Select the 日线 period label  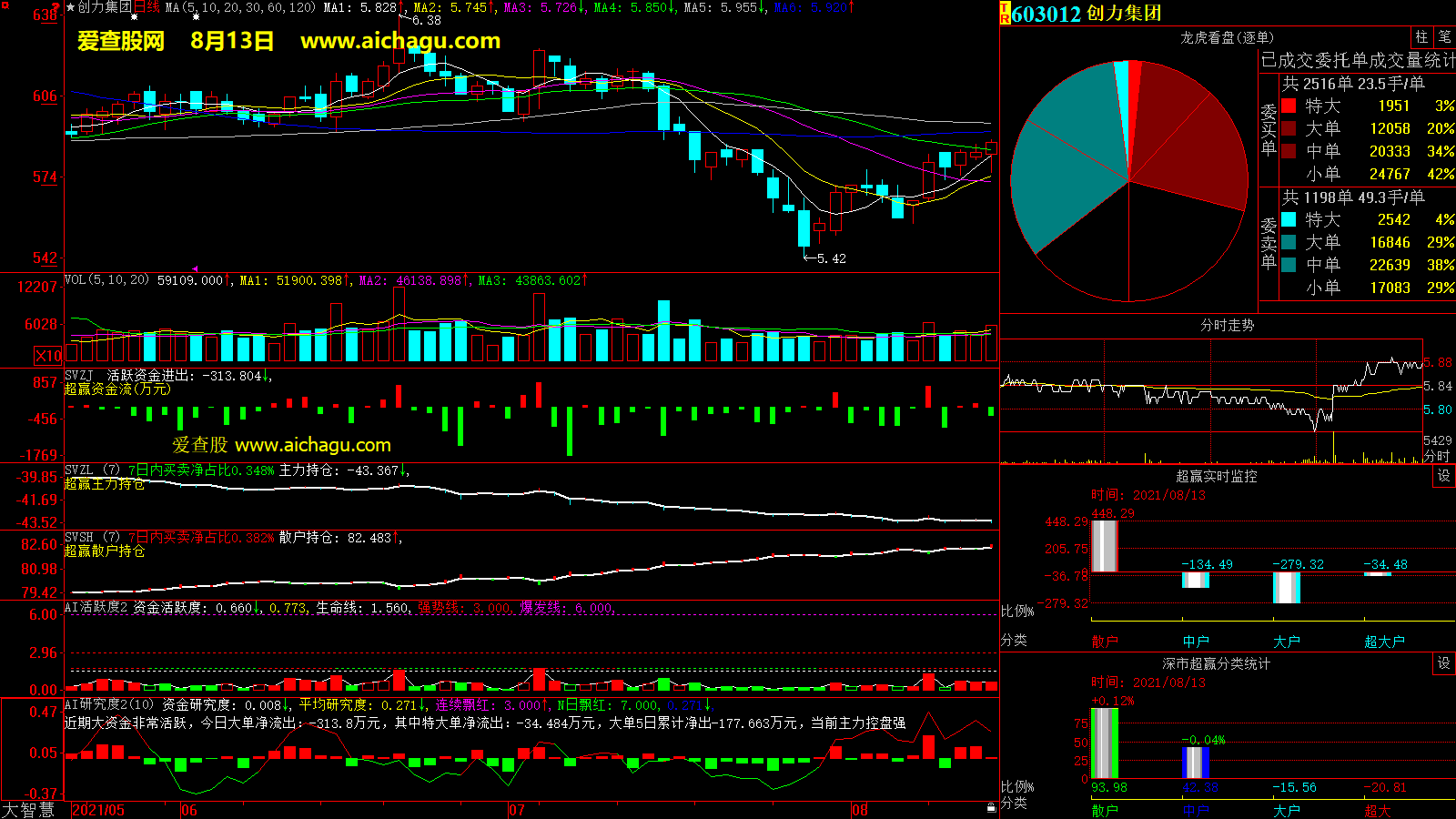147,7
